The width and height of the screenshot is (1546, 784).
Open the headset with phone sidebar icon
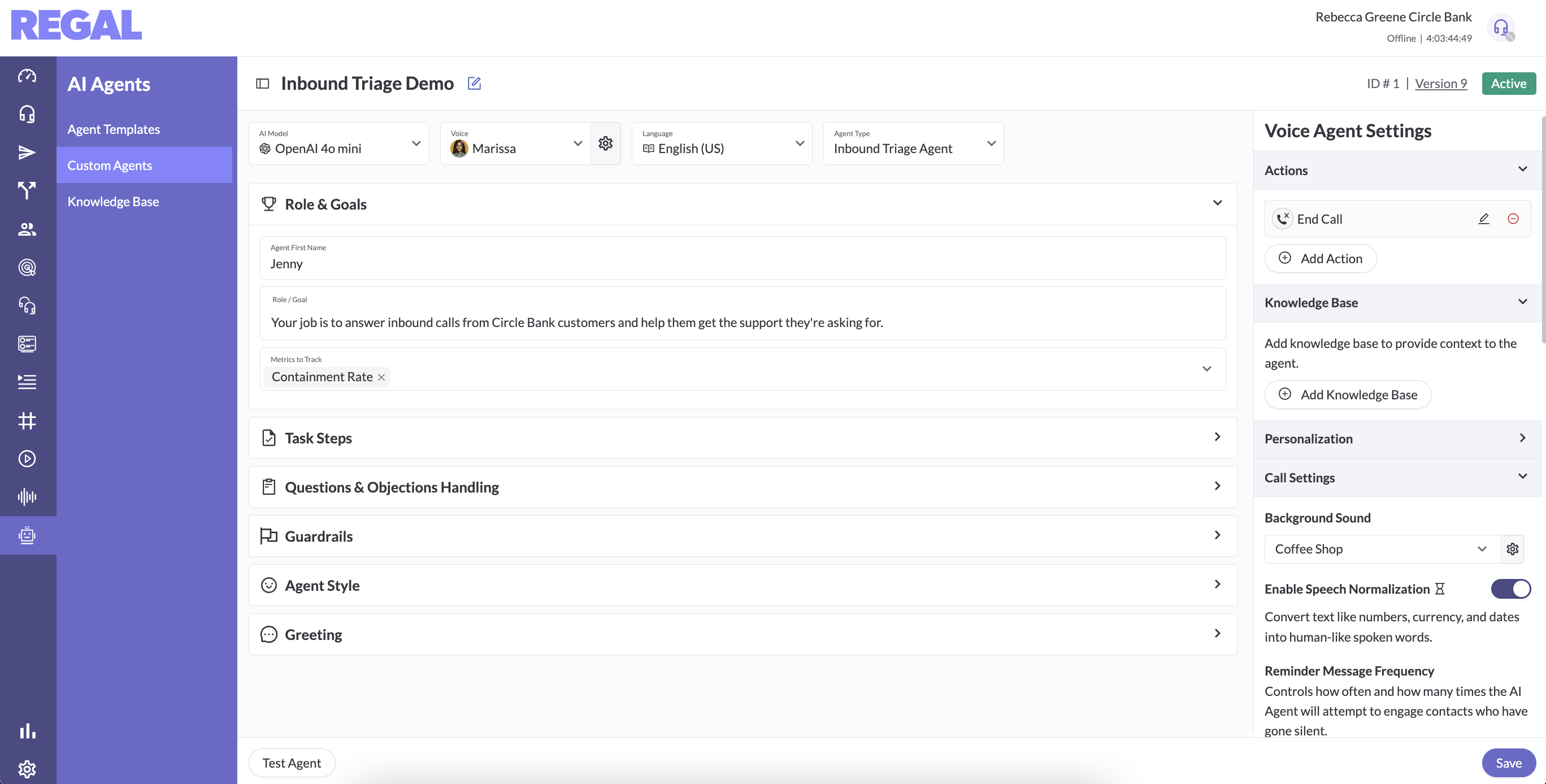click(27, 306)
